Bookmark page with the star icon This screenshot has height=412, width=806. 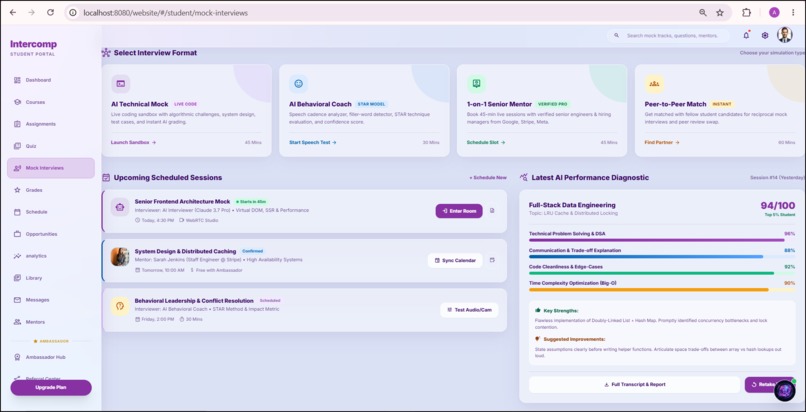720,12
